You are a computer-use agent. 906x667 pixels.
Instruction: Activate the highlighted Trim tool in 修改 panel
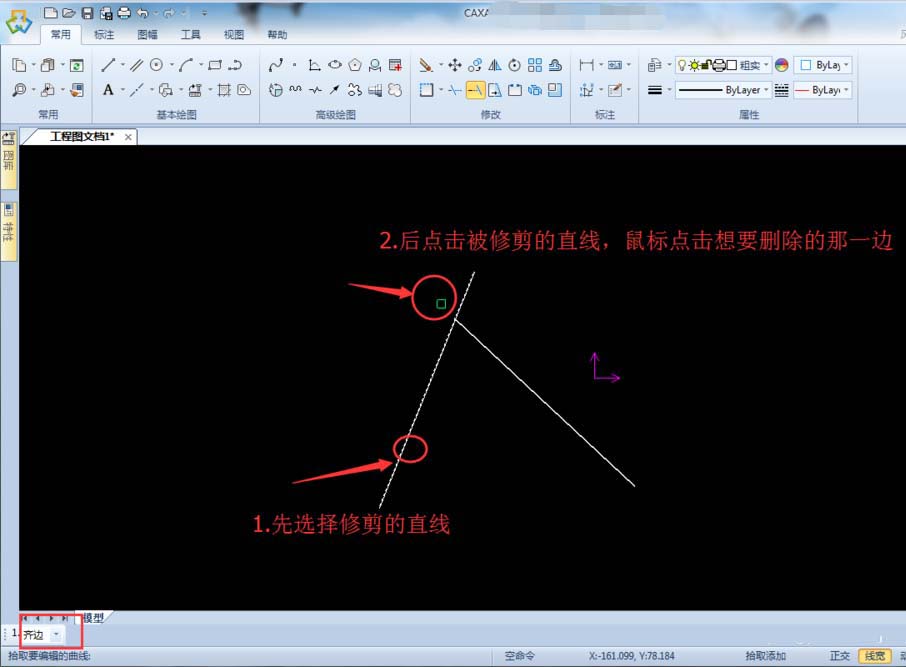[477, 89]
